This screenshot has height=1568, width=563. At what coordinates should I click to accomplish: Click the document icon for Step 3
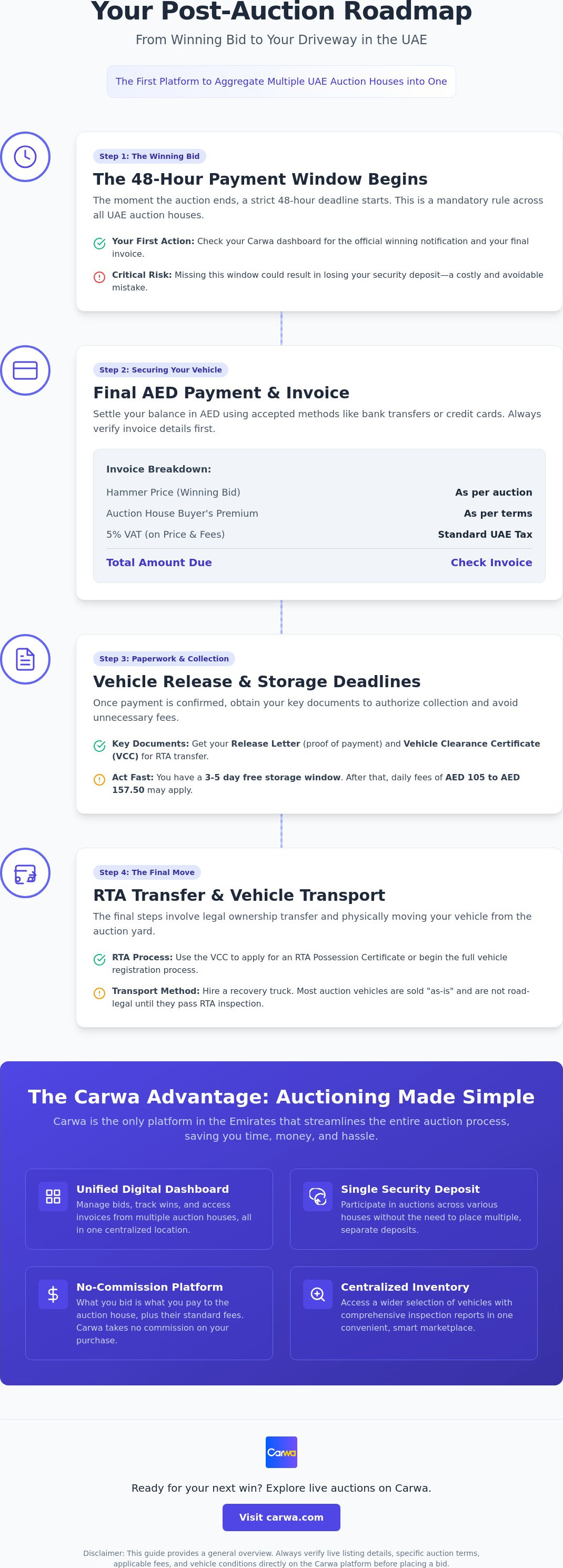25,660
